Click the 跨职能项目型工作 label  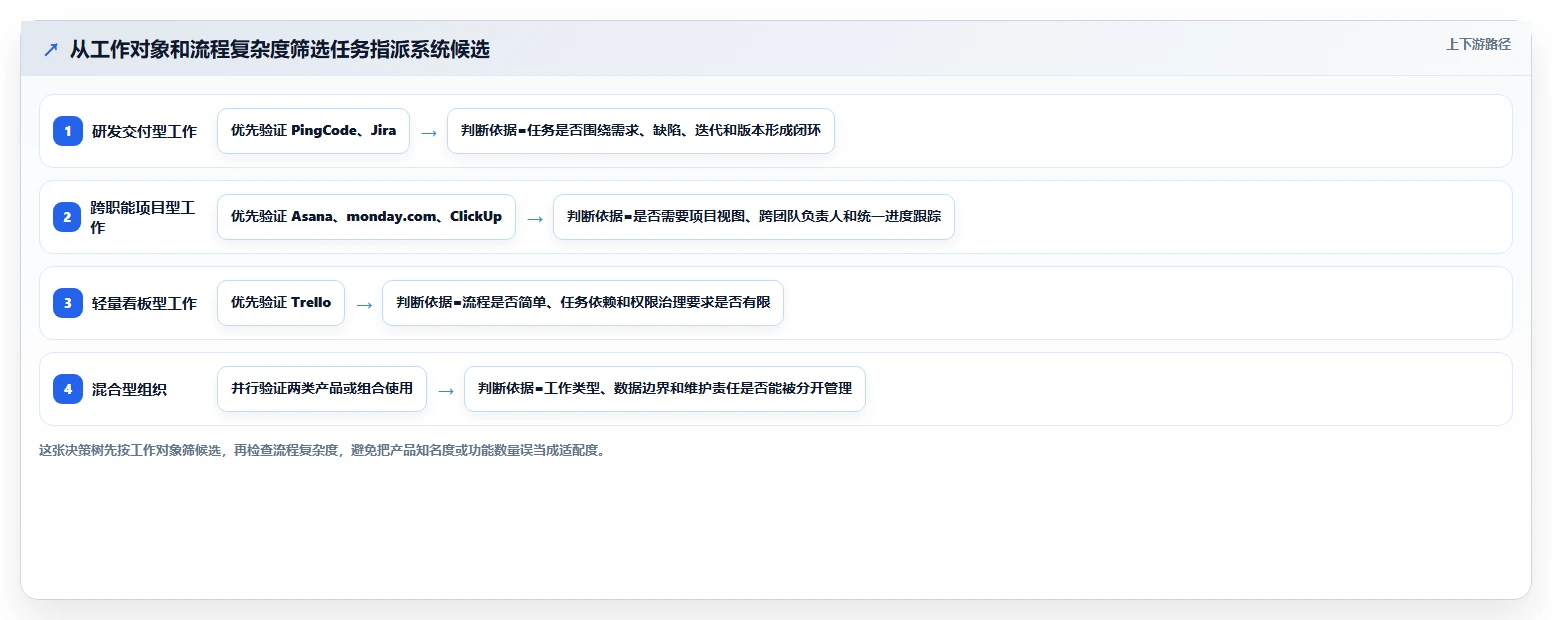[144, 217]
